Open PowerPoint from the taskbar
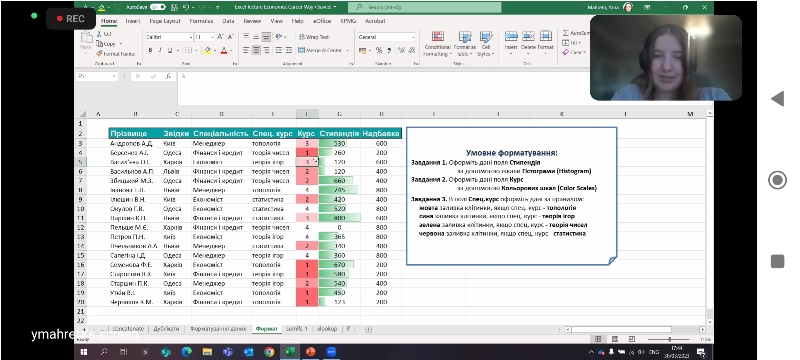800x360 pixels. pos(310,352)
